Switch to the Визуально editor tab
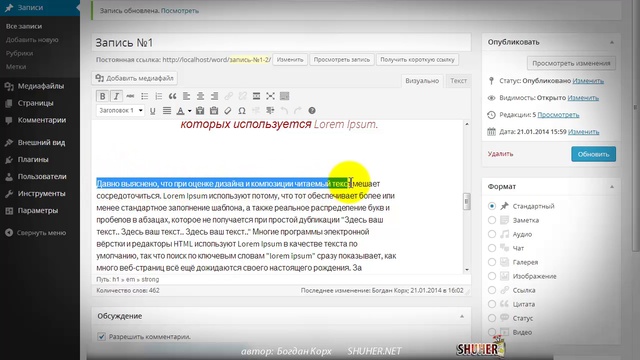Image resolution: width=640 pixels, height=360 pixels. point(422,81)
